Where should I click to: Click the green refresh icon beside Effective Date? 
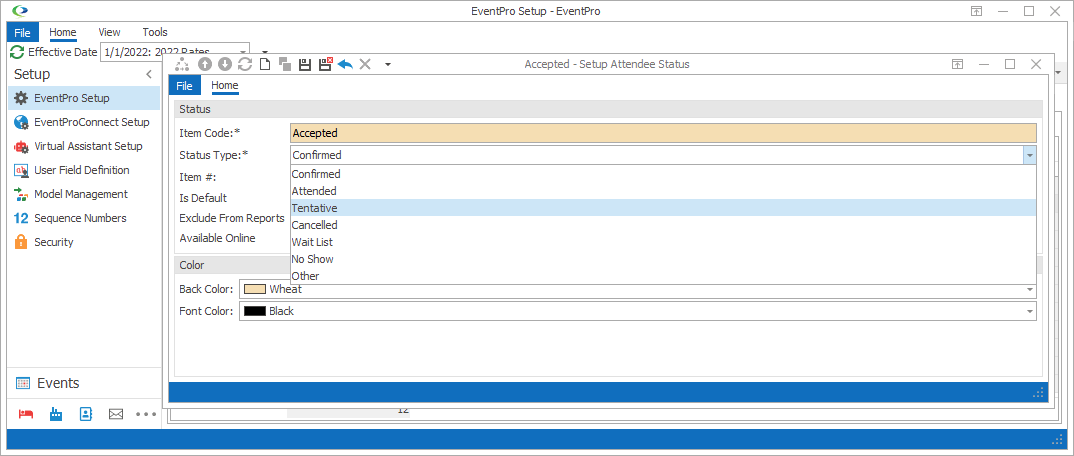pos(17,51)
